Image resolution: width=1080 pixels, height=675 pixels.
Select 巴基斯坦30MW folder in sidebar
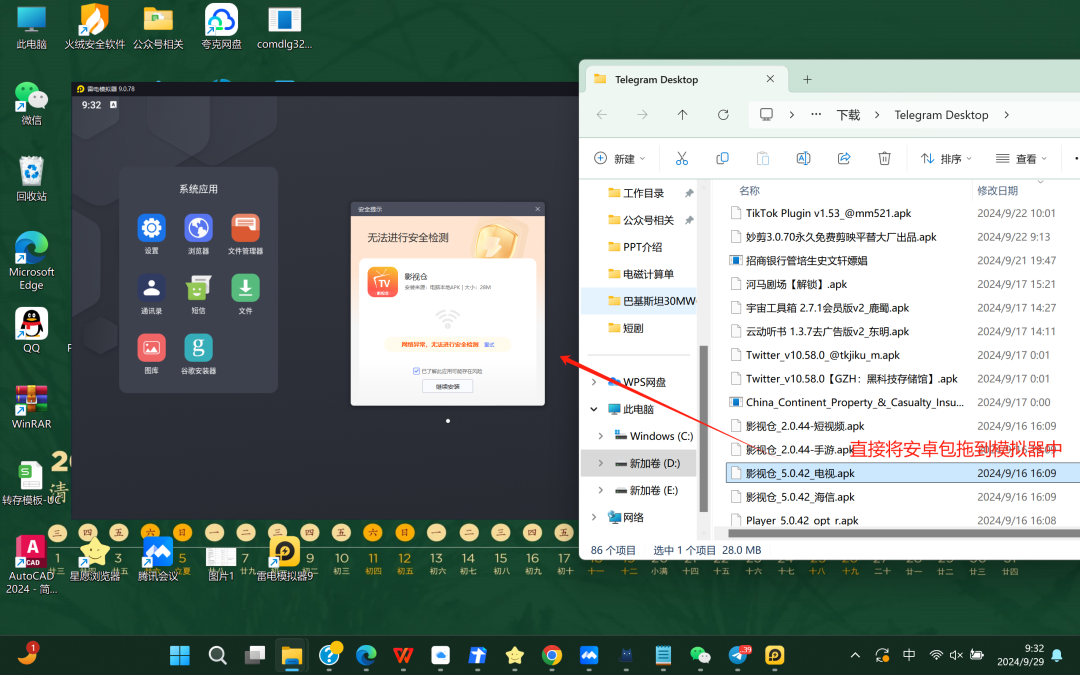652,301
